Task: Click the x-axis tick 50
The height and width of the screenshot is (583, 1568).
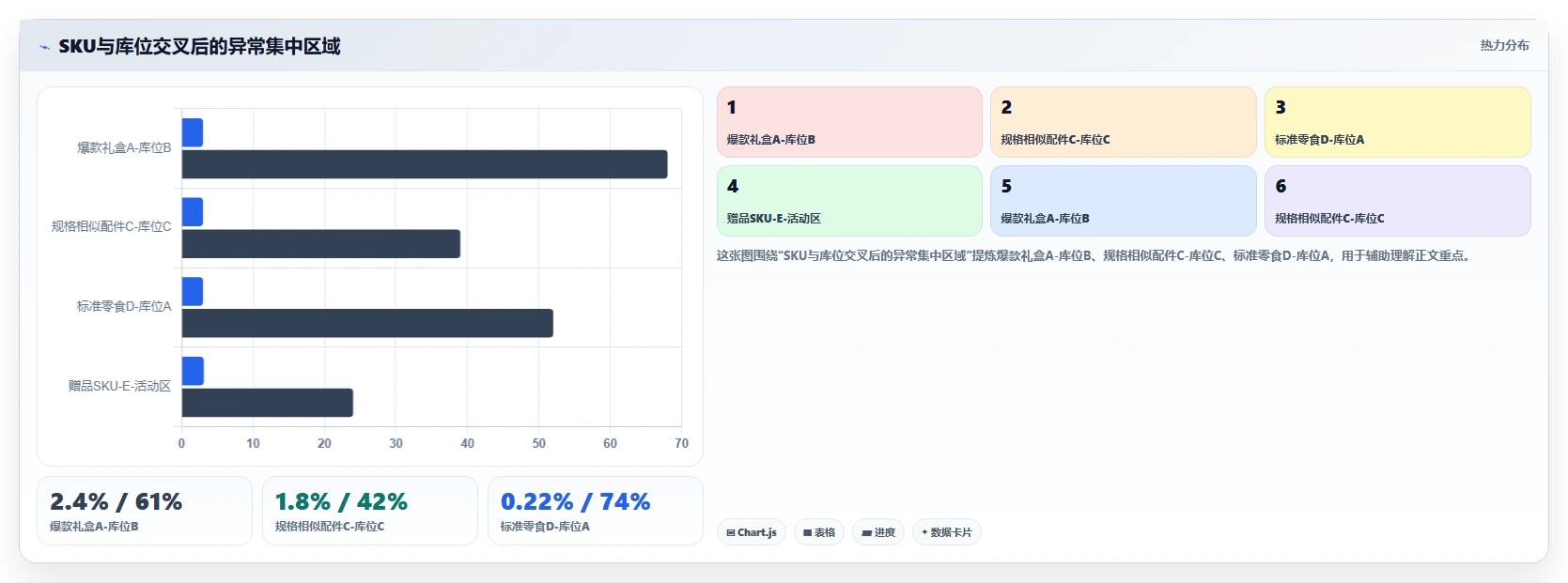Action: pos(538,443)
